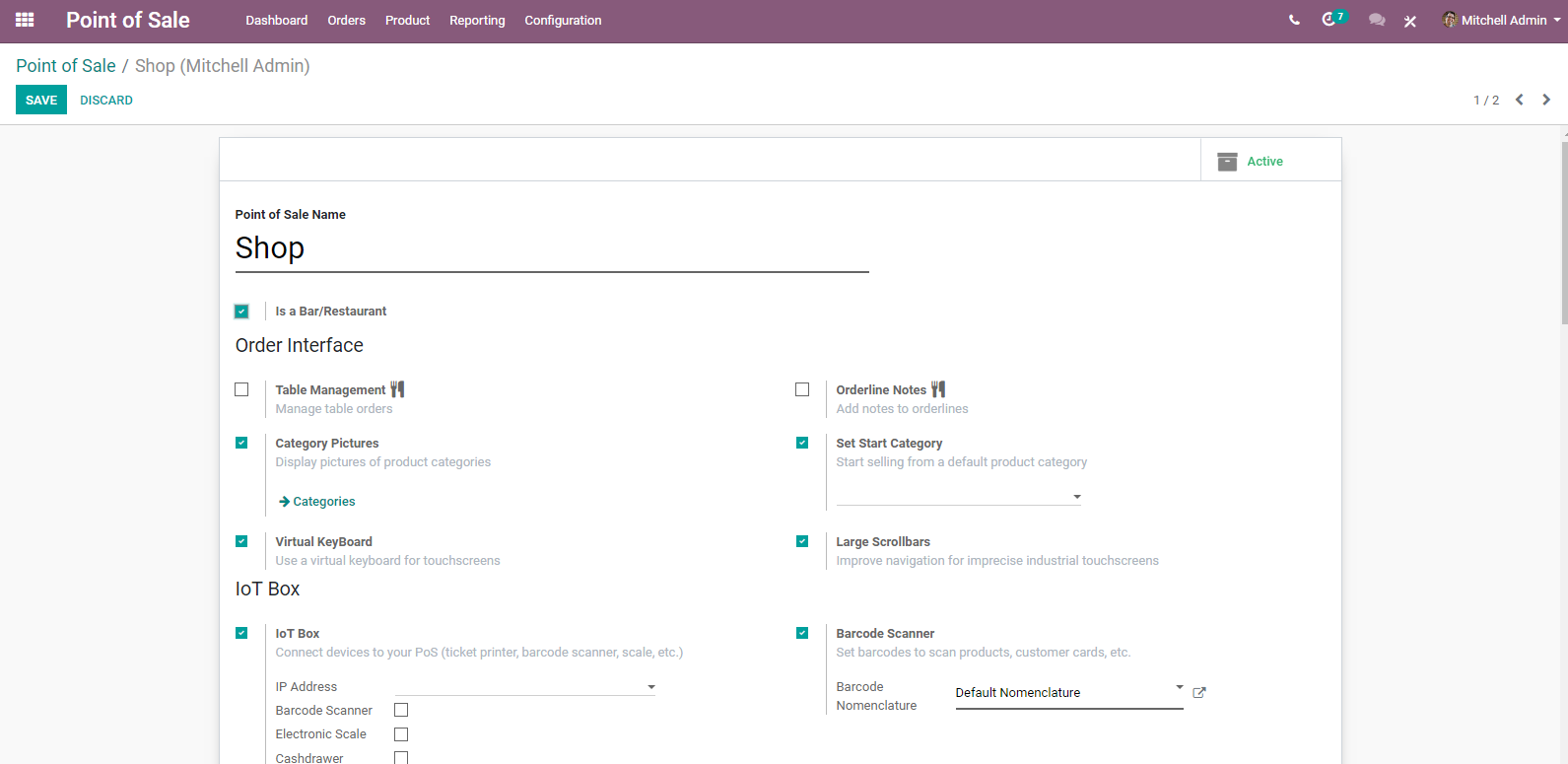The height and width of the screenshot is (764, 1568).
Task: Toggle the IoT Box checkbox
Action: click(x=241, y=633)
